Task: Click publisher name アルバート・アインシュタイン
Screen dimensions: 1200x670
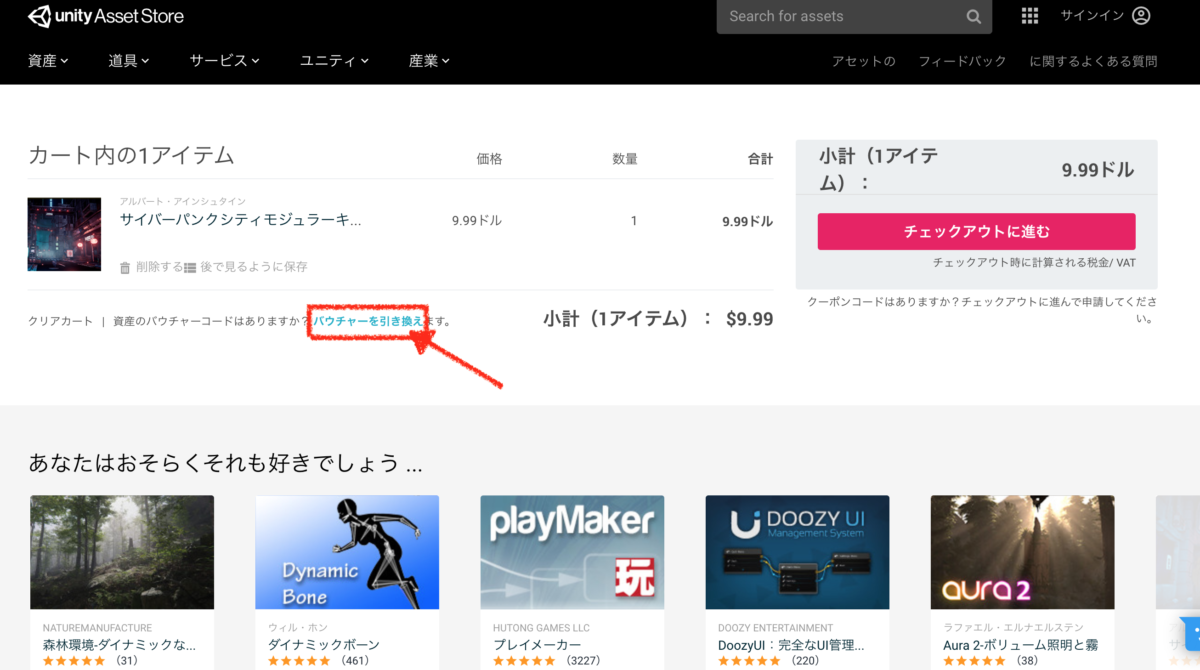Action: click(182, 202)
